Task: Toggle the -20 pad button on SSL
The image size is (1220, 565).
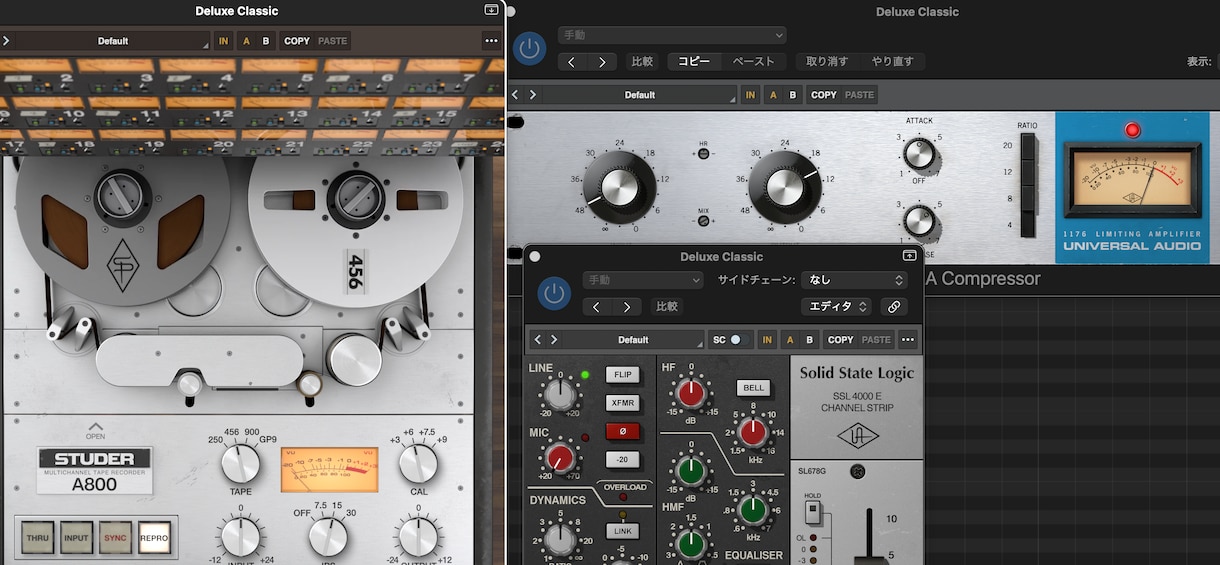Action: [623, 460]
